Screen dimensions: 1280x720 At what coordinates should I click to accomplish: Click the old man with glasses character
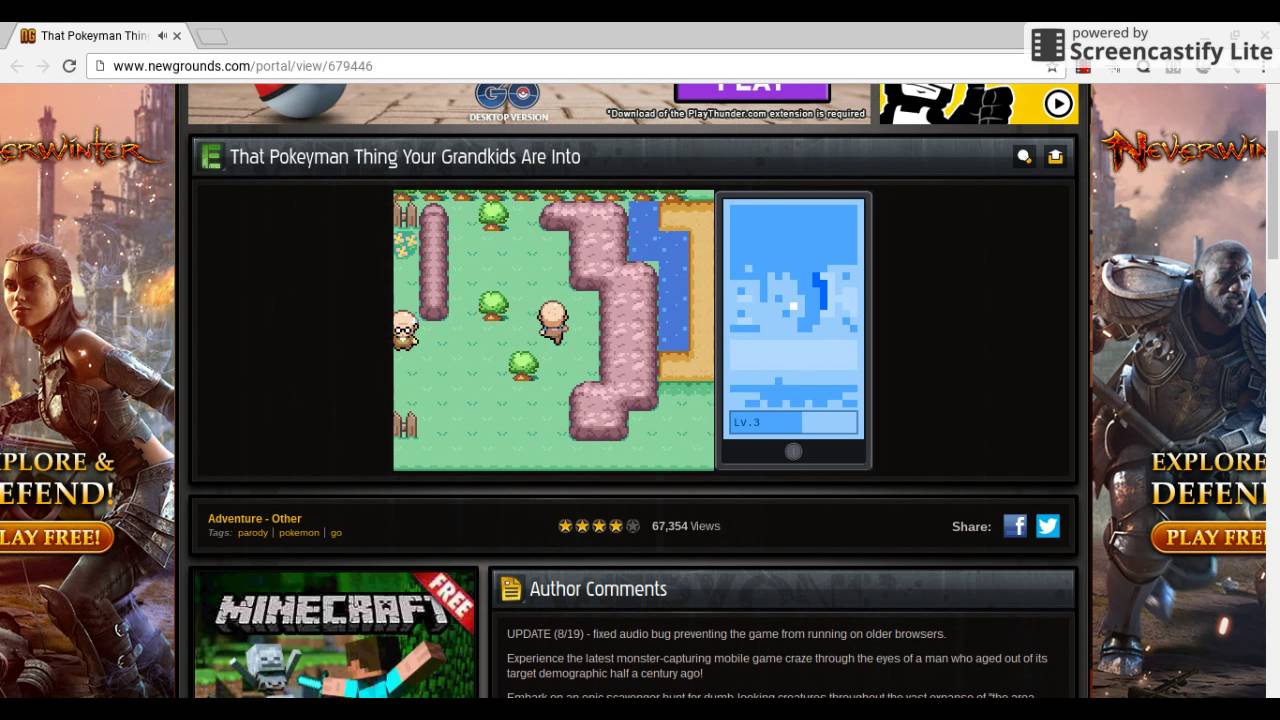[404, 330]
